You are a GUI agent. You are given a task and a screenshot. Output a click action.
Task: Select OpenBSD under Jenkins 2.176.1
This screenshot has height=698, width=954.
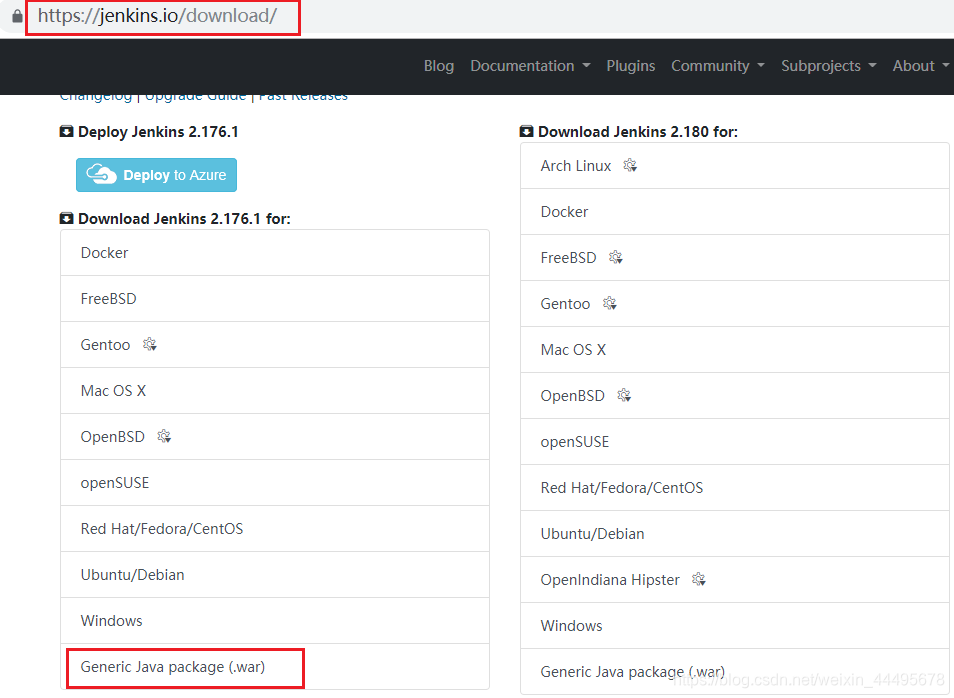[275, 437]
